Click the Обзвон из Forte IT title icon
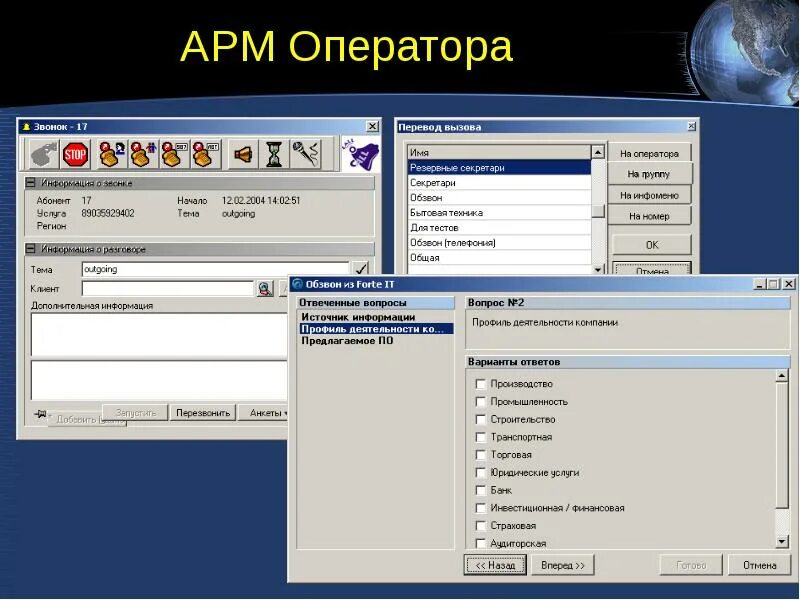800x600 pixels. click(297, 284)
